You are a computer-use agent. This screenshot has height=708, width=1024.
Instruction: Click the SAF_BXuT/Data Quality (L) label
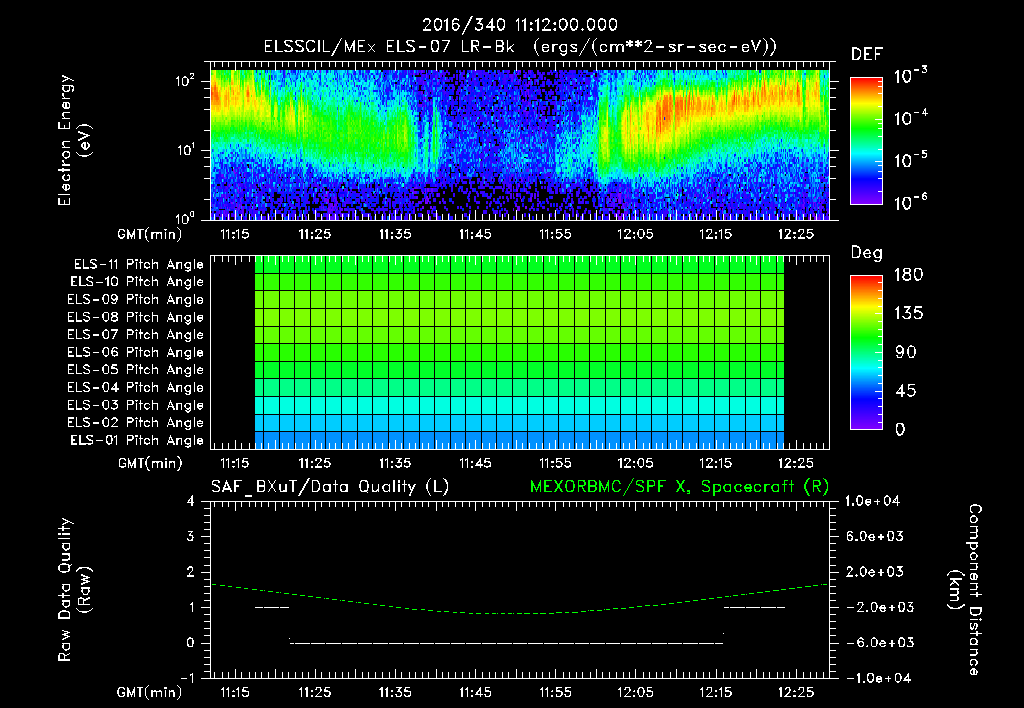tap(330, 487)
